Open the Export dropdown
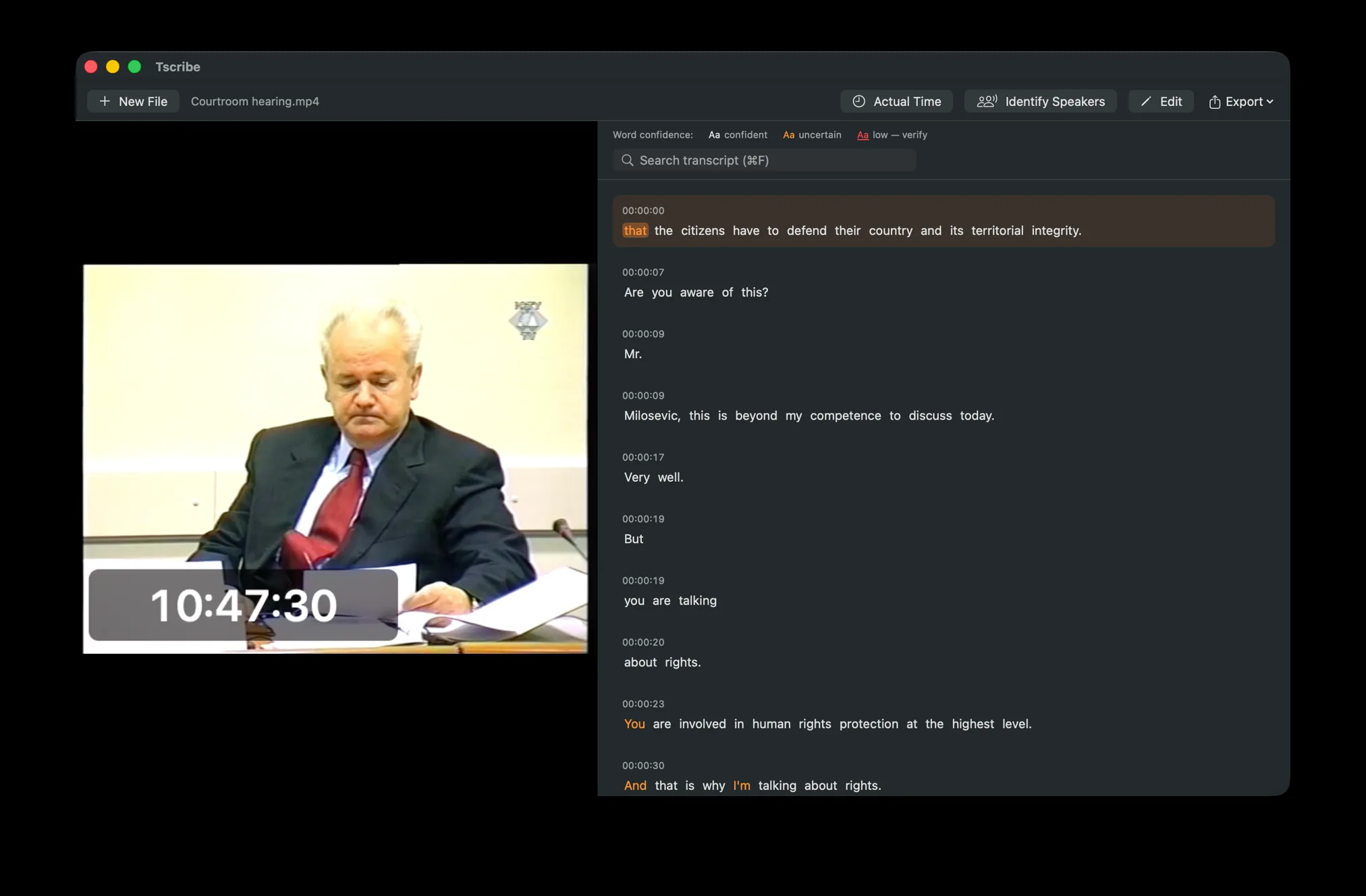Screen dimensions: 1366x896 (x=1240, y=101)
